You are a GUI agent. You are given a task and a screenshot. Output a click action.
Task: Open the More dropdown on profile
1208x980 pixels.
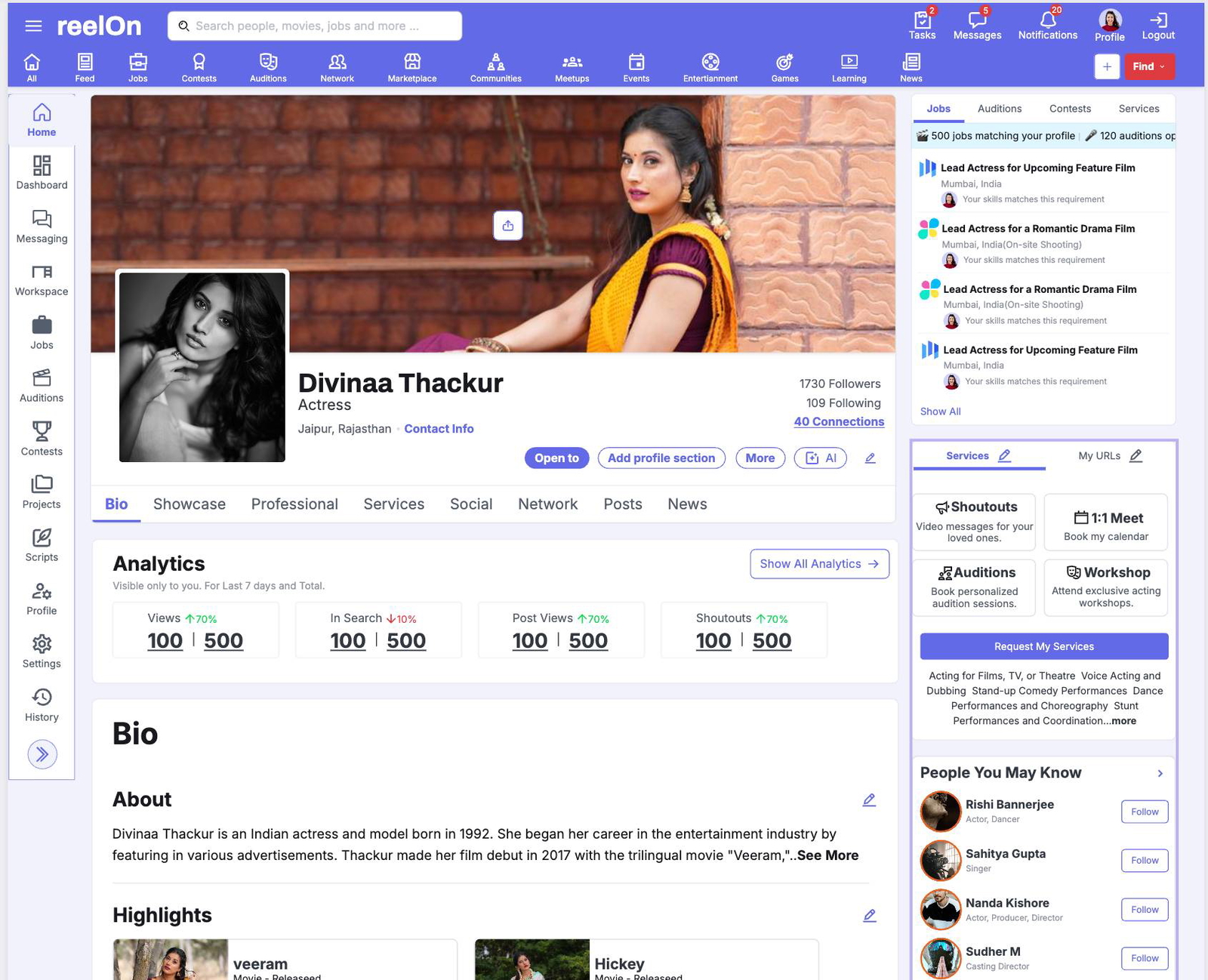coord(760,458)
